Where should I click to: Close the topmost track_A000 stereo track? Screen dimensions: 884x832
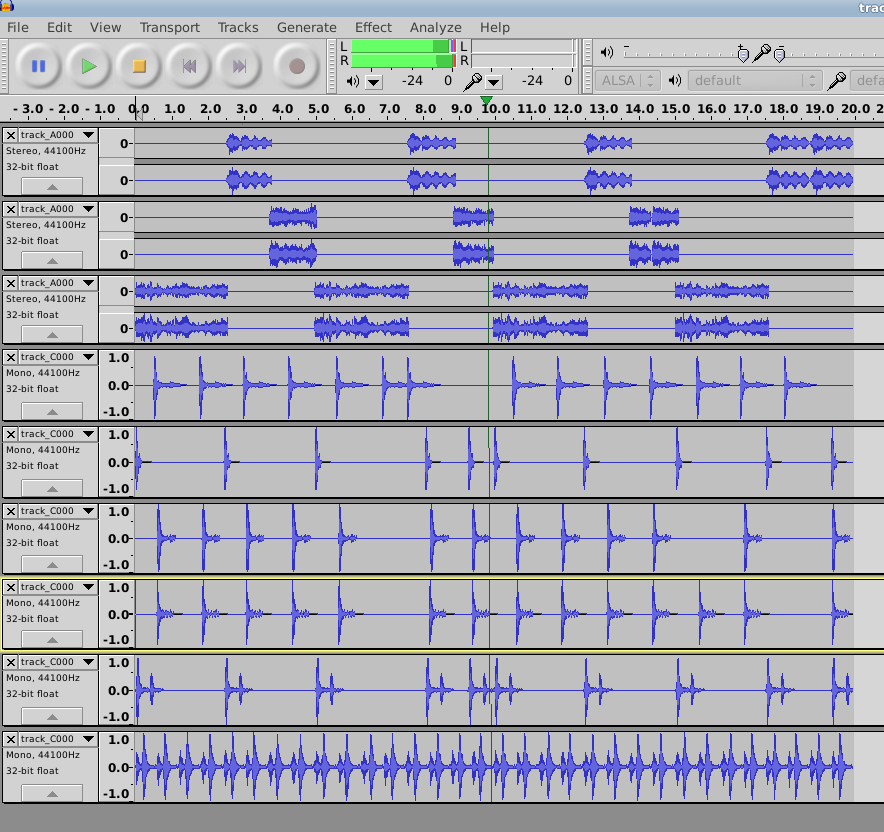[x=11, y=135]
